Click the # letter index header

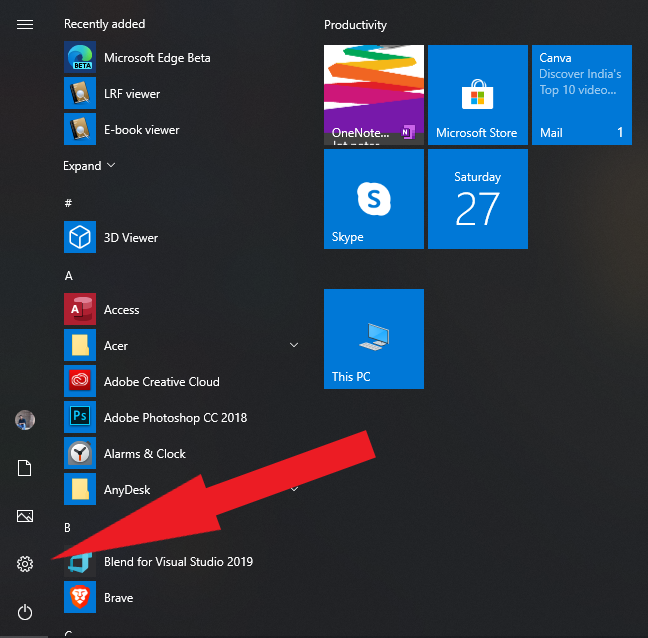click(x=68, y=203)
